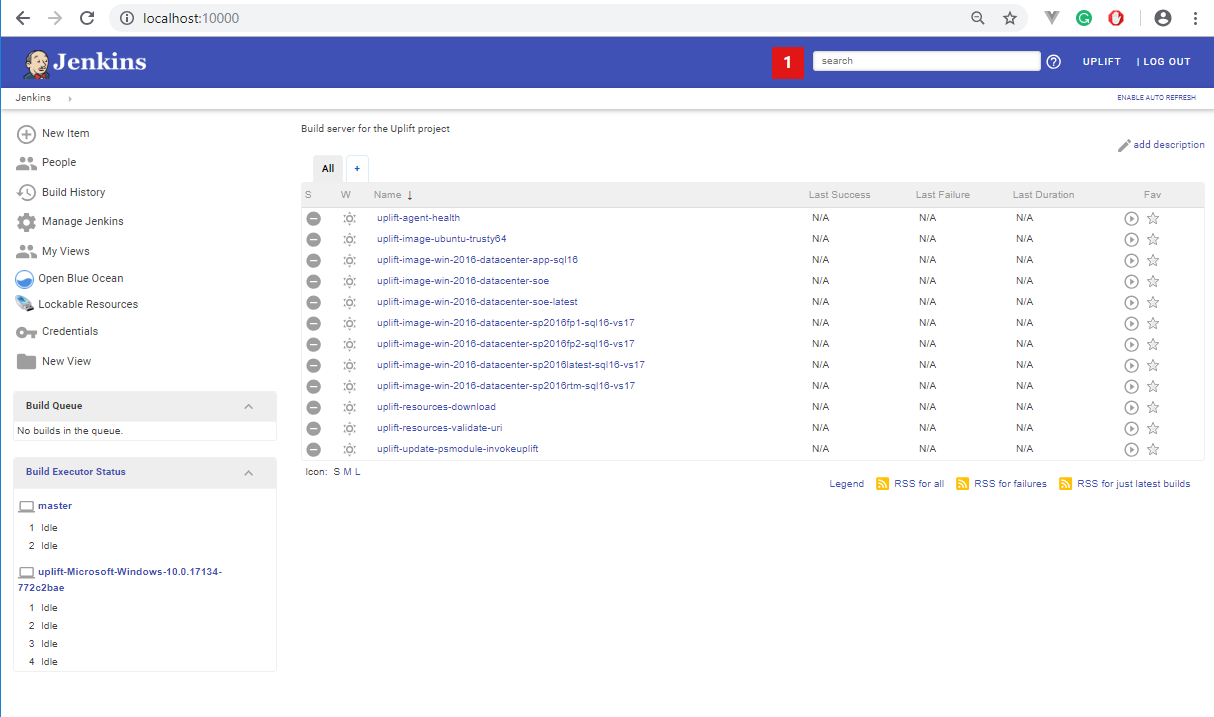Schedule a build for uplift-resources-download
The image size is (1214, 717).
click(1132, 407)
